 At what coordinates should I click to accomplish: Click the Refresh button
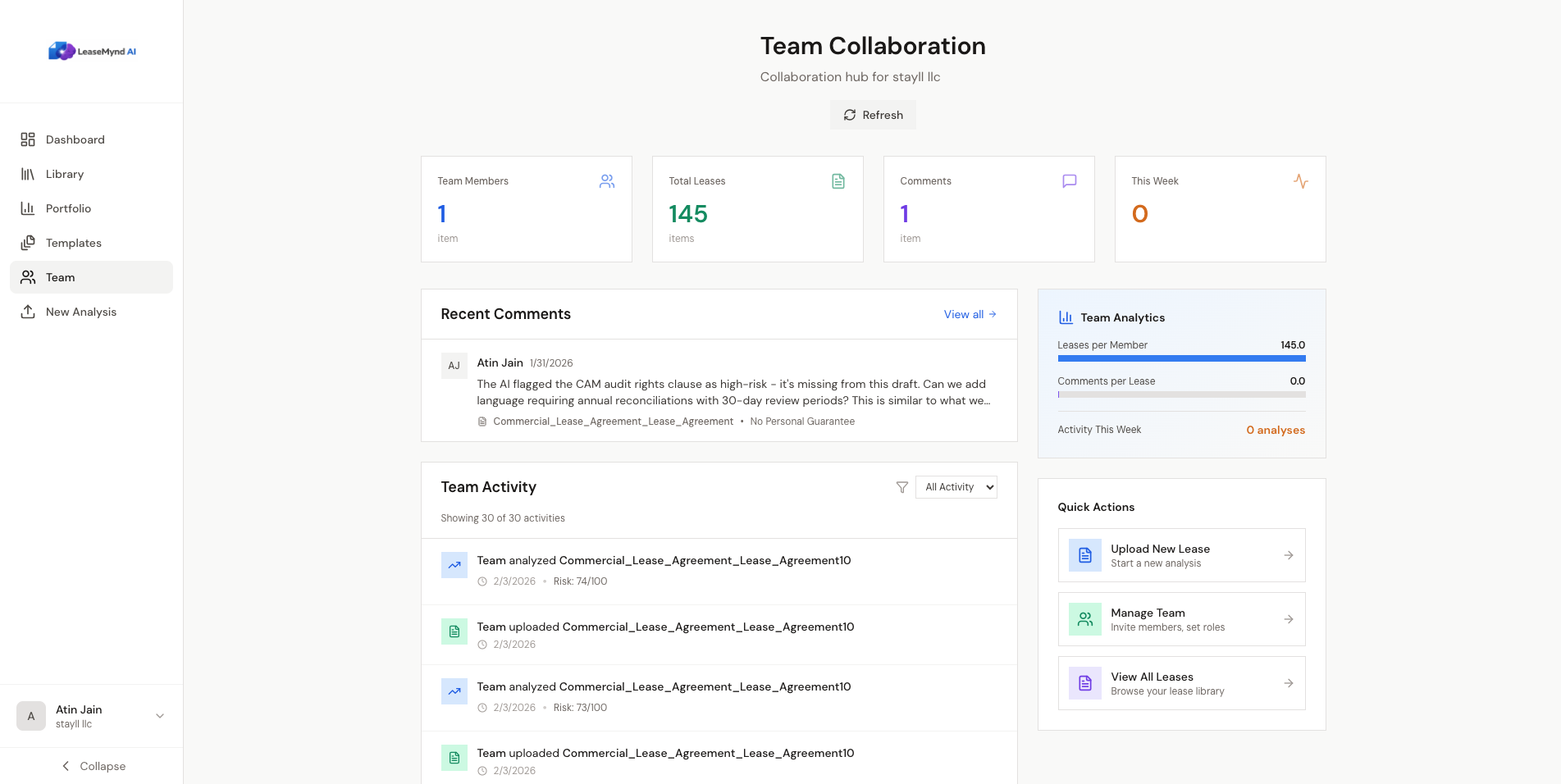(873, 115)
